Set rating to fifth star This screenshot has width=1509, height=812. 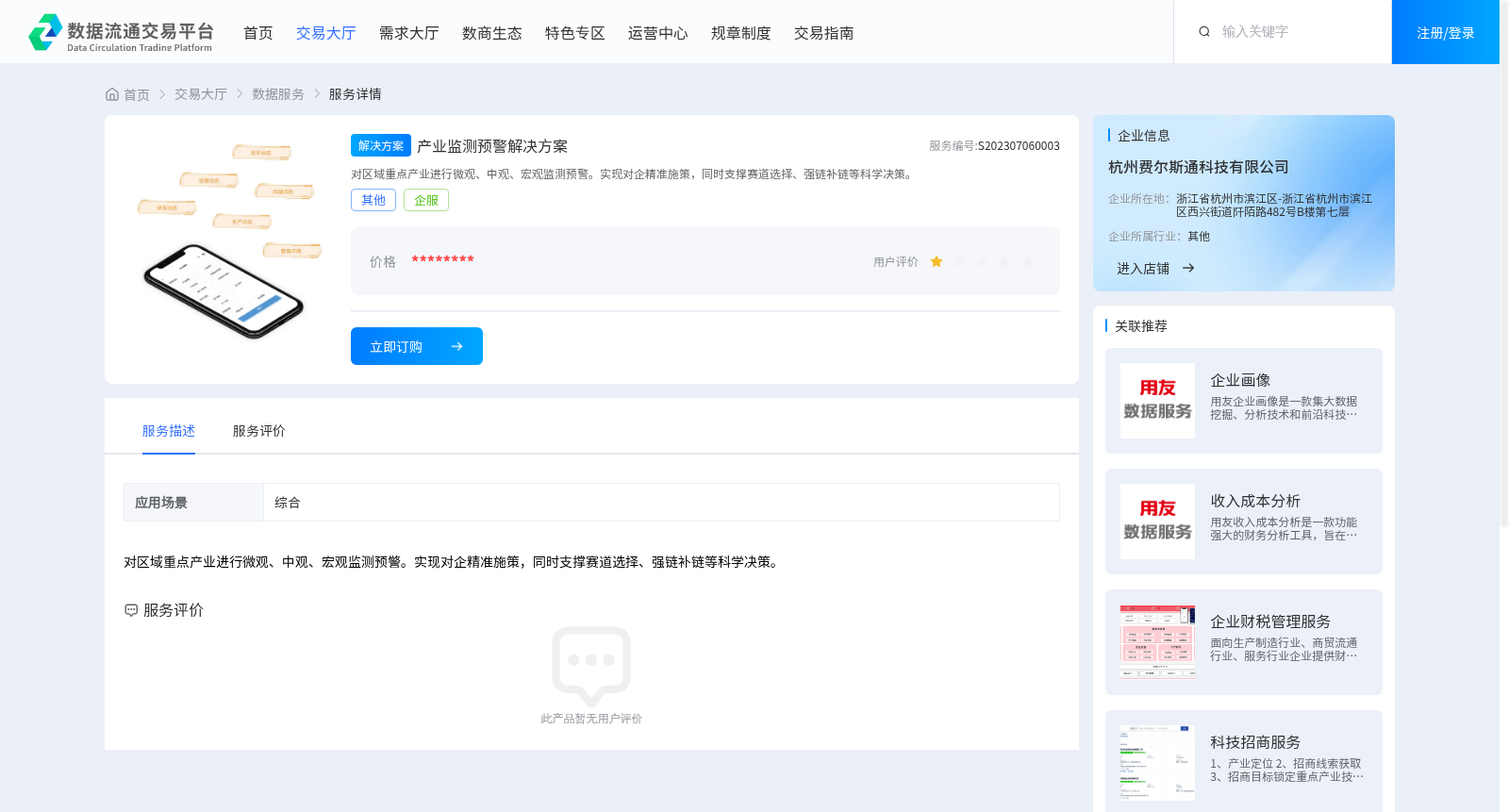pyautogui.click(x=1027, y=262)
